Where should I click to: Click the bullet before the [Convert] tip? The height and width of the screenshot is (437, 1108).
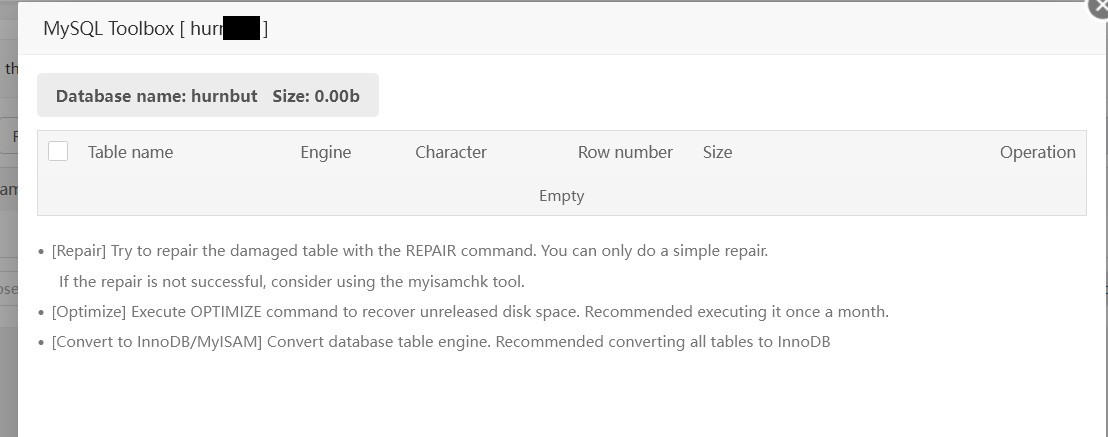pos(41,342)
